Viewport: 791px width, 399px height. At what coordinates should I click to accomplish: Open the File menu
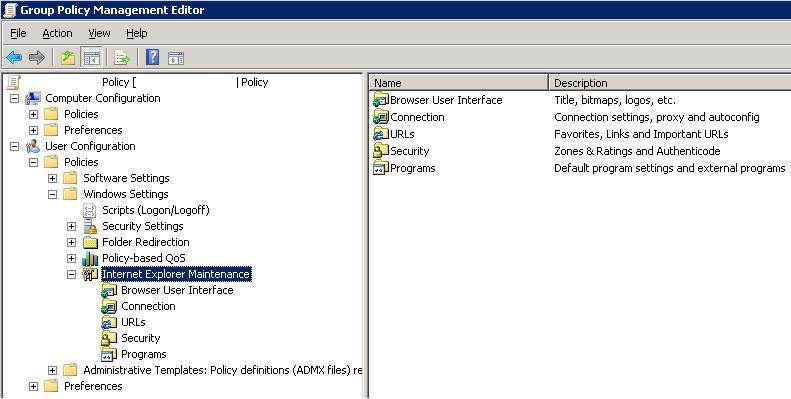[x=18, y=33]
